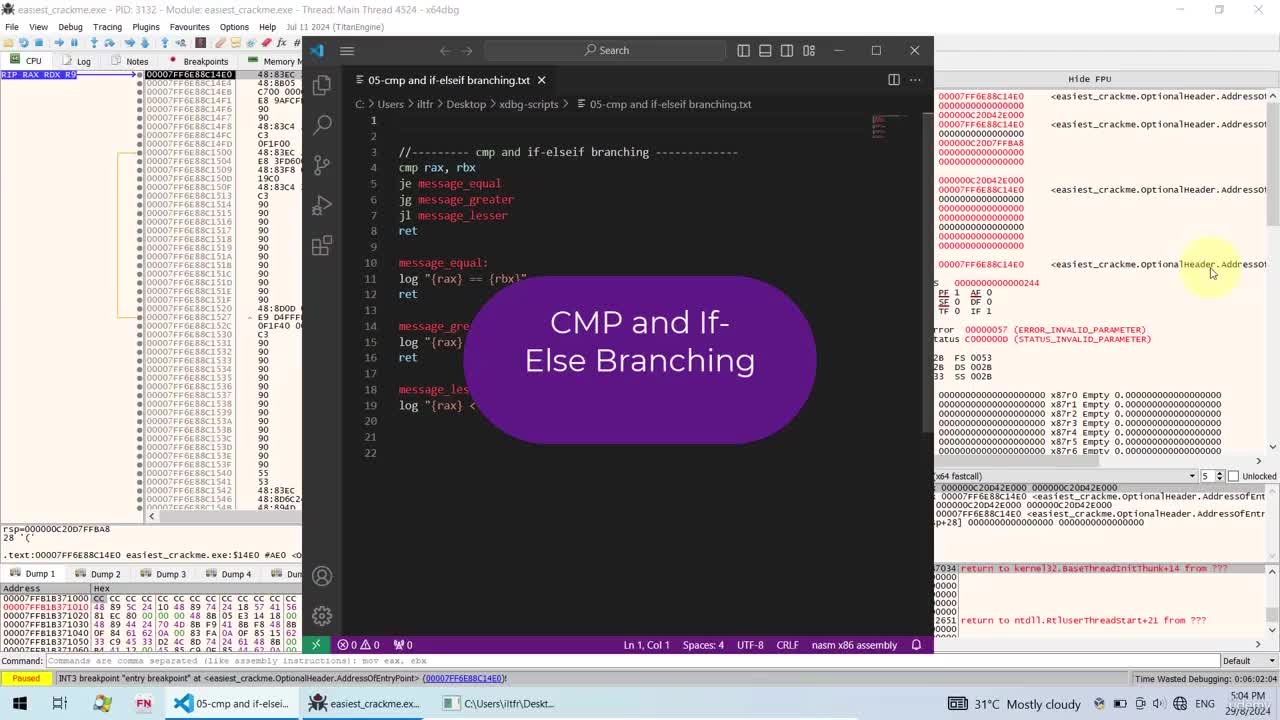Screen dimensions: 1280x720
Task: Open the Manage gear menu
Action: 322,616
